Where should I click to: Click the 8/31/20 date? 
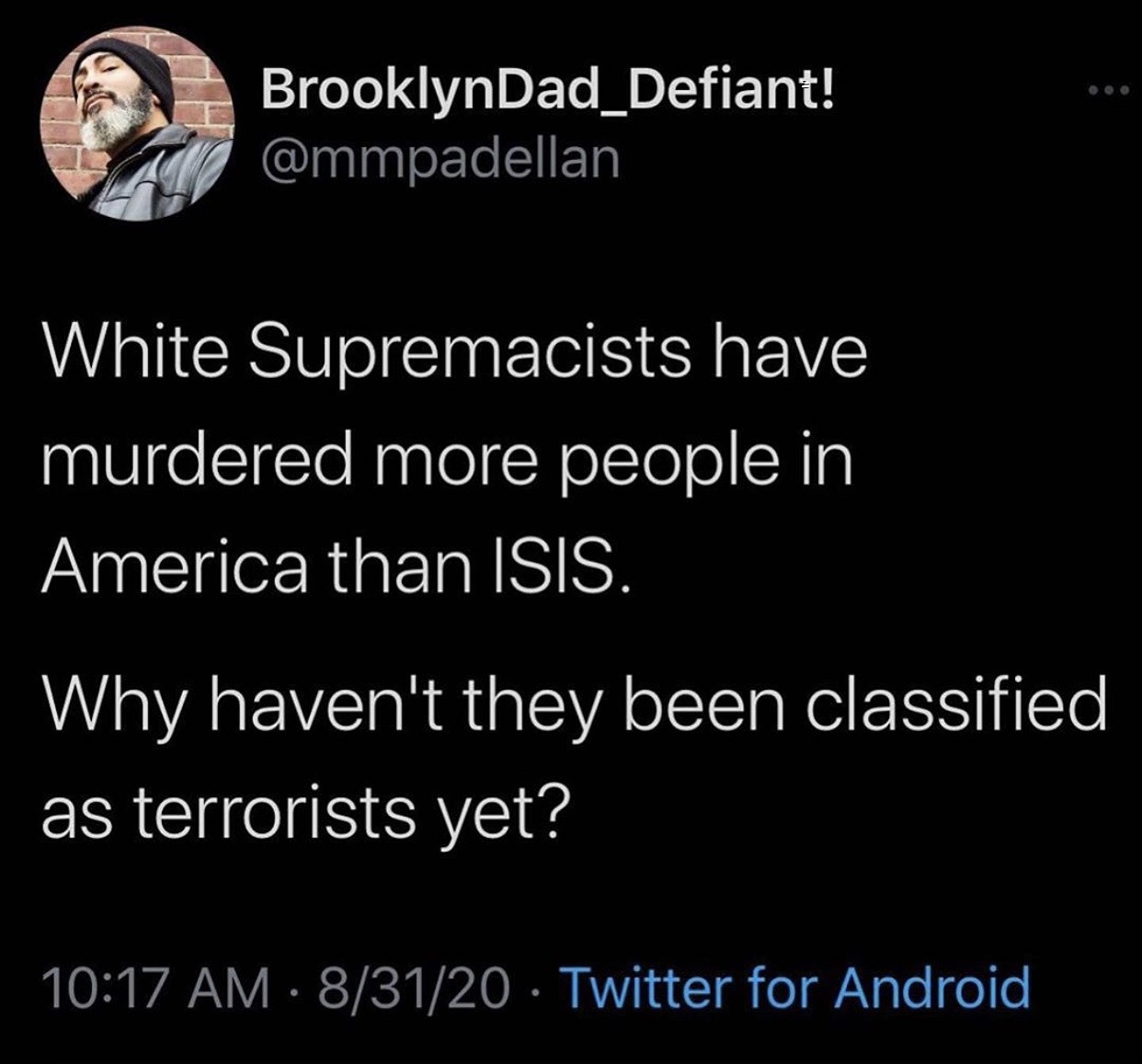(x=413, y=988)
